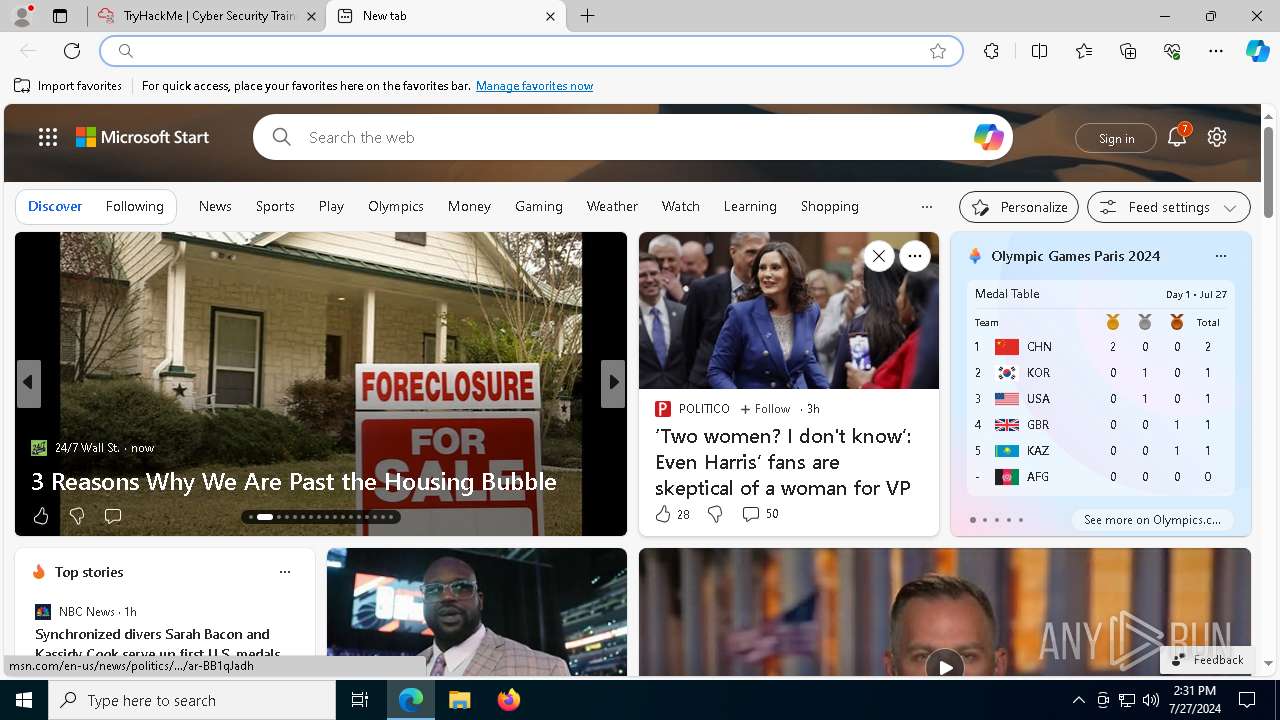Image resolution: width=1280 pixels, height=720 pixels.
Task: Click the browser back arrow
Action: pos(28,51)
